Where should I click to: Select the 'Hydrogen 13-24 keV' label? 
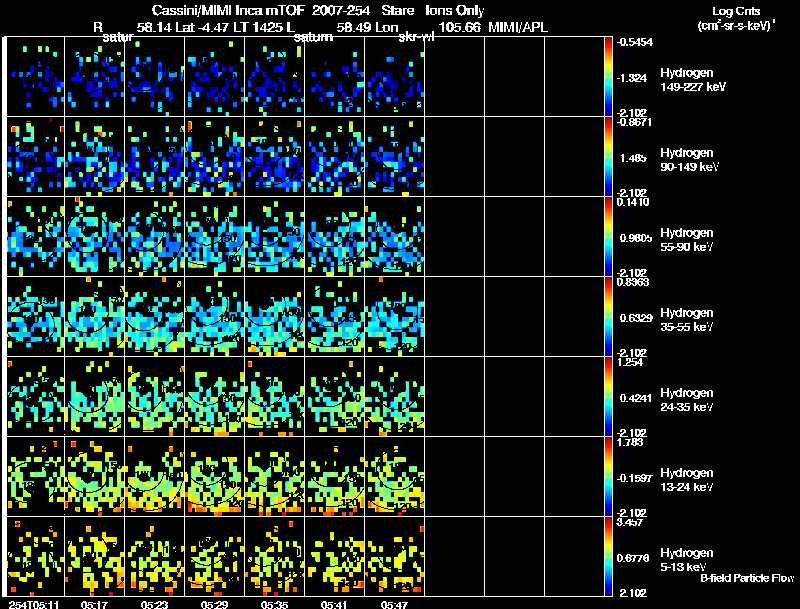pyautogui.click(x=687, y=480)
